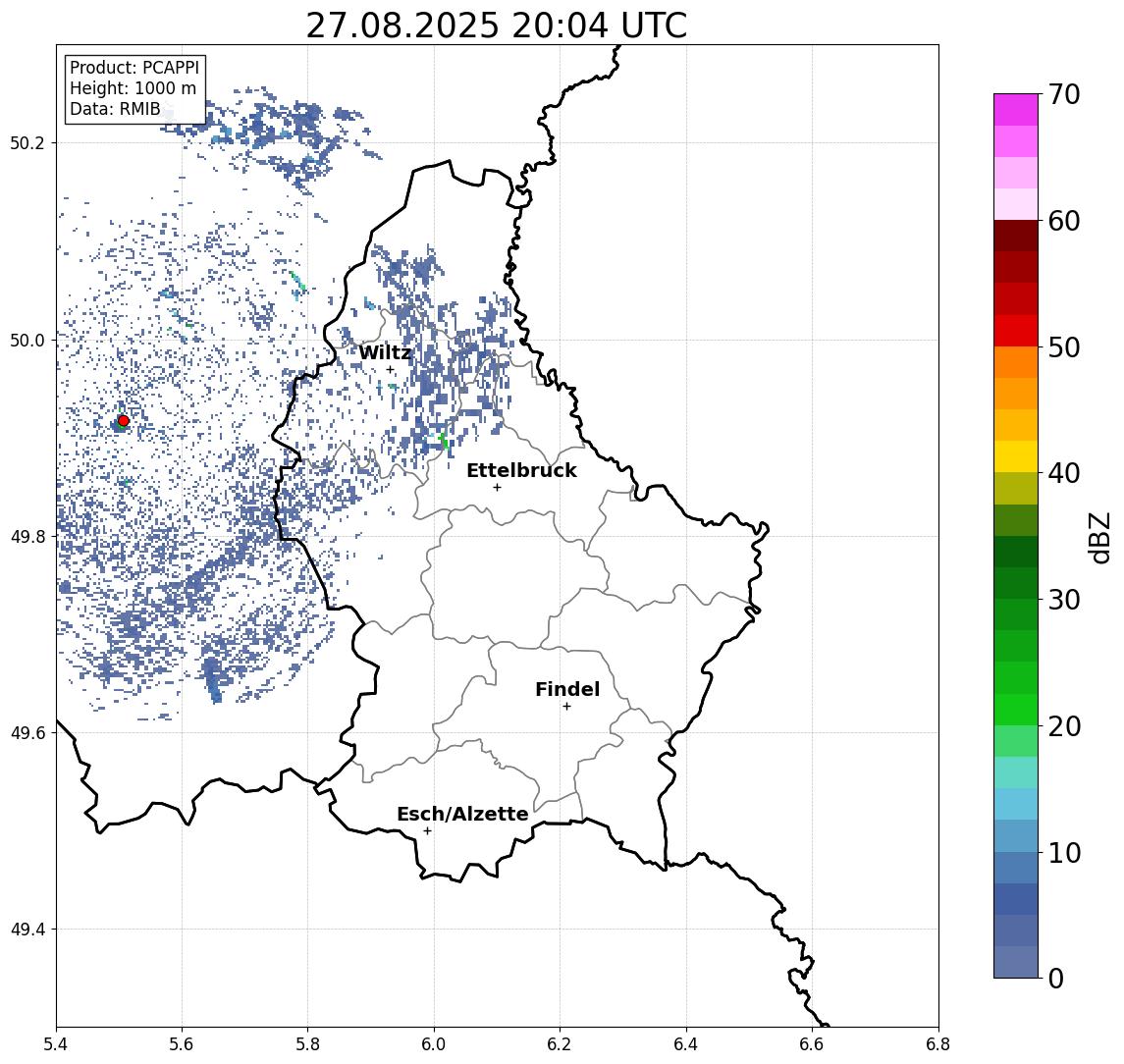Click the Ettelbruck station cross marker
1124x1064 pixels.
497,488
